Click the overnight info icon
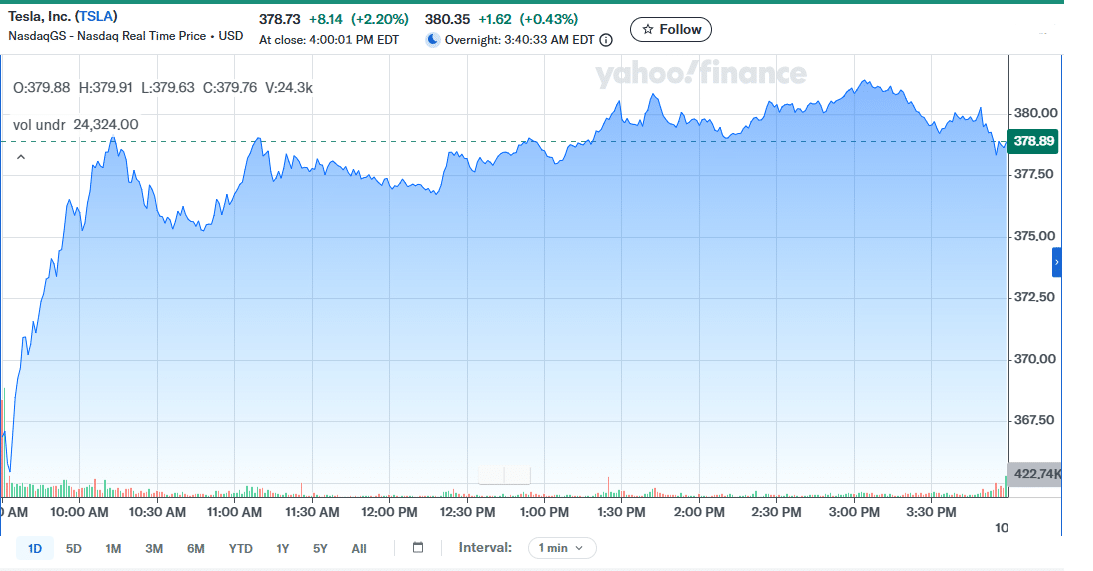 606,40
